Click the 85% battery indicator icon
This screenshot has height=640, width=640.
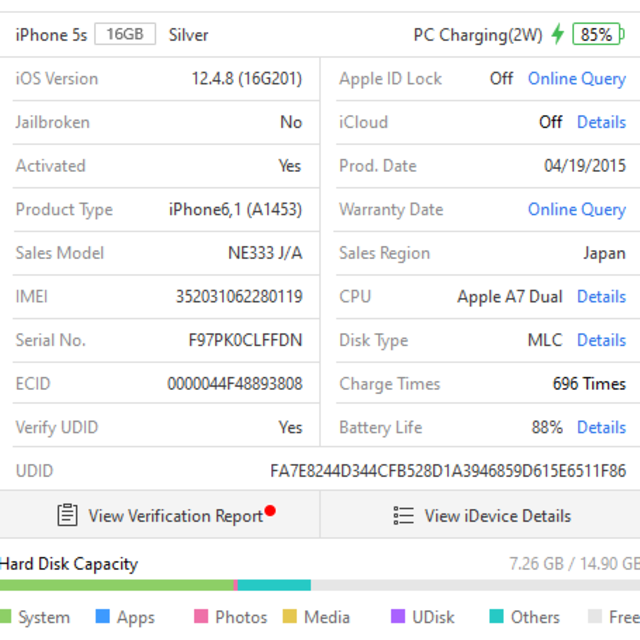coord(598,34)
